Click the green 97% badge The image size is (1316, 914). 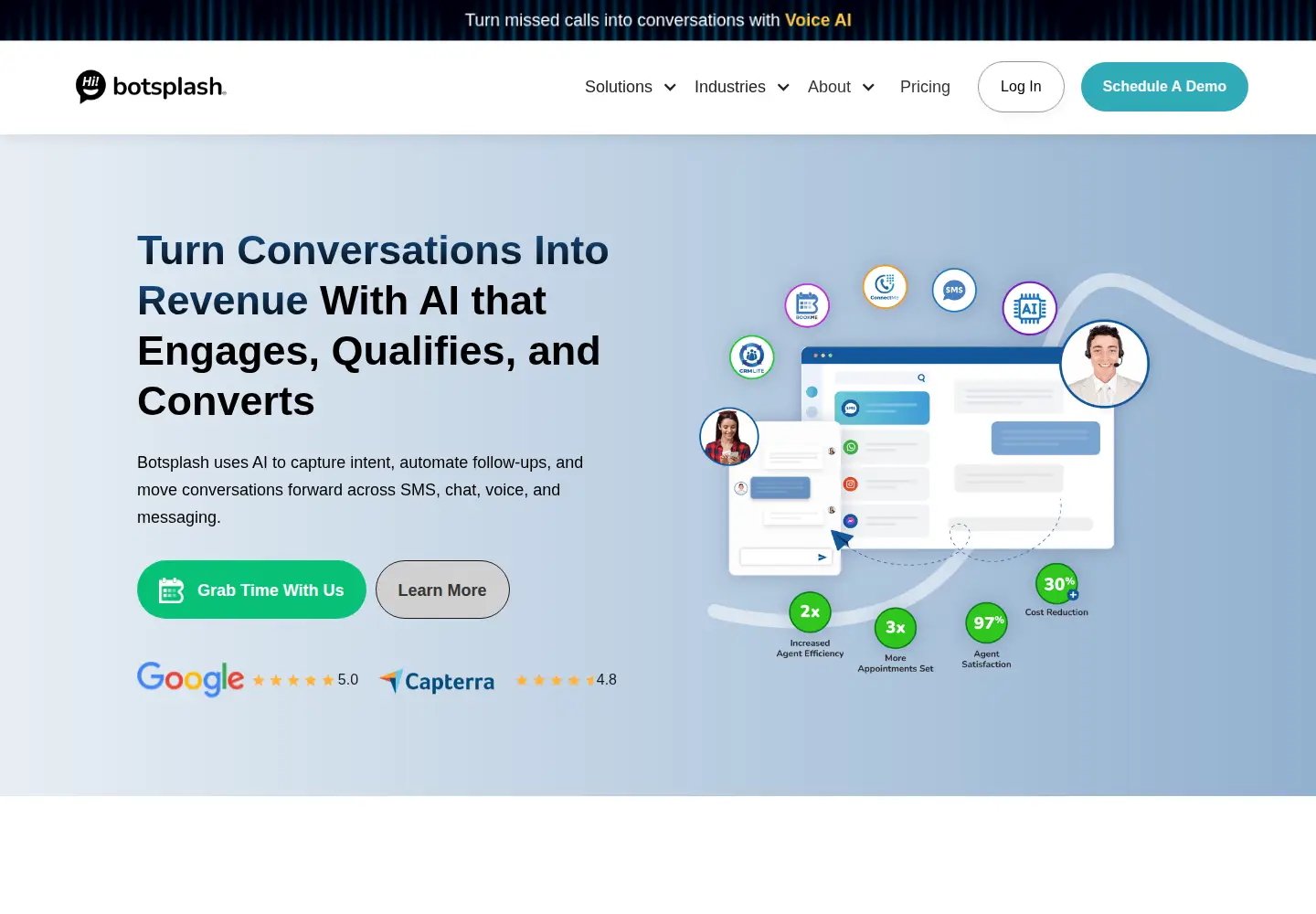[x=987, y=623]
